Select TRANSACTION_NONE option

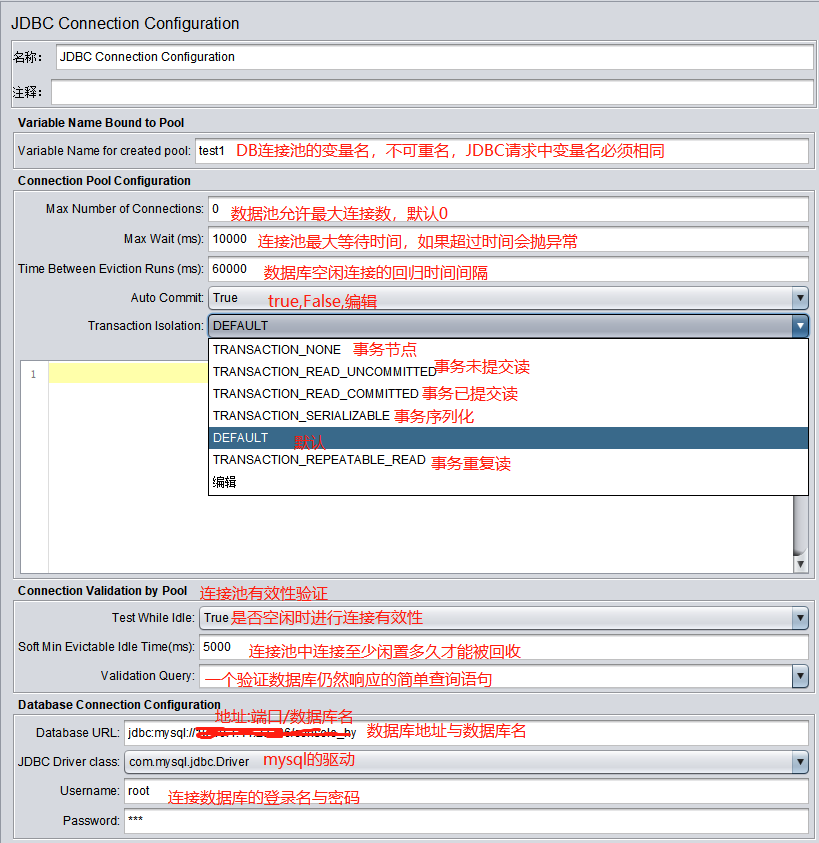point(508,349)
